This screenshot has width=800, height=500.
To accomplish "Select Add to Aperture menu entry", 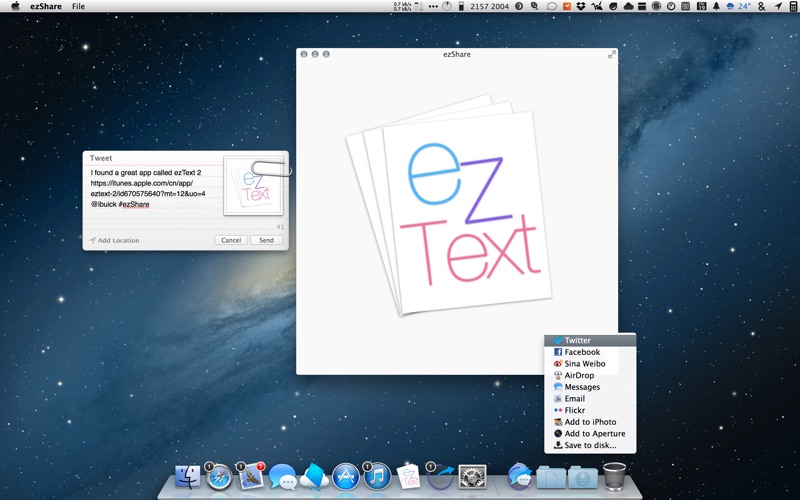I will [590, 434].
